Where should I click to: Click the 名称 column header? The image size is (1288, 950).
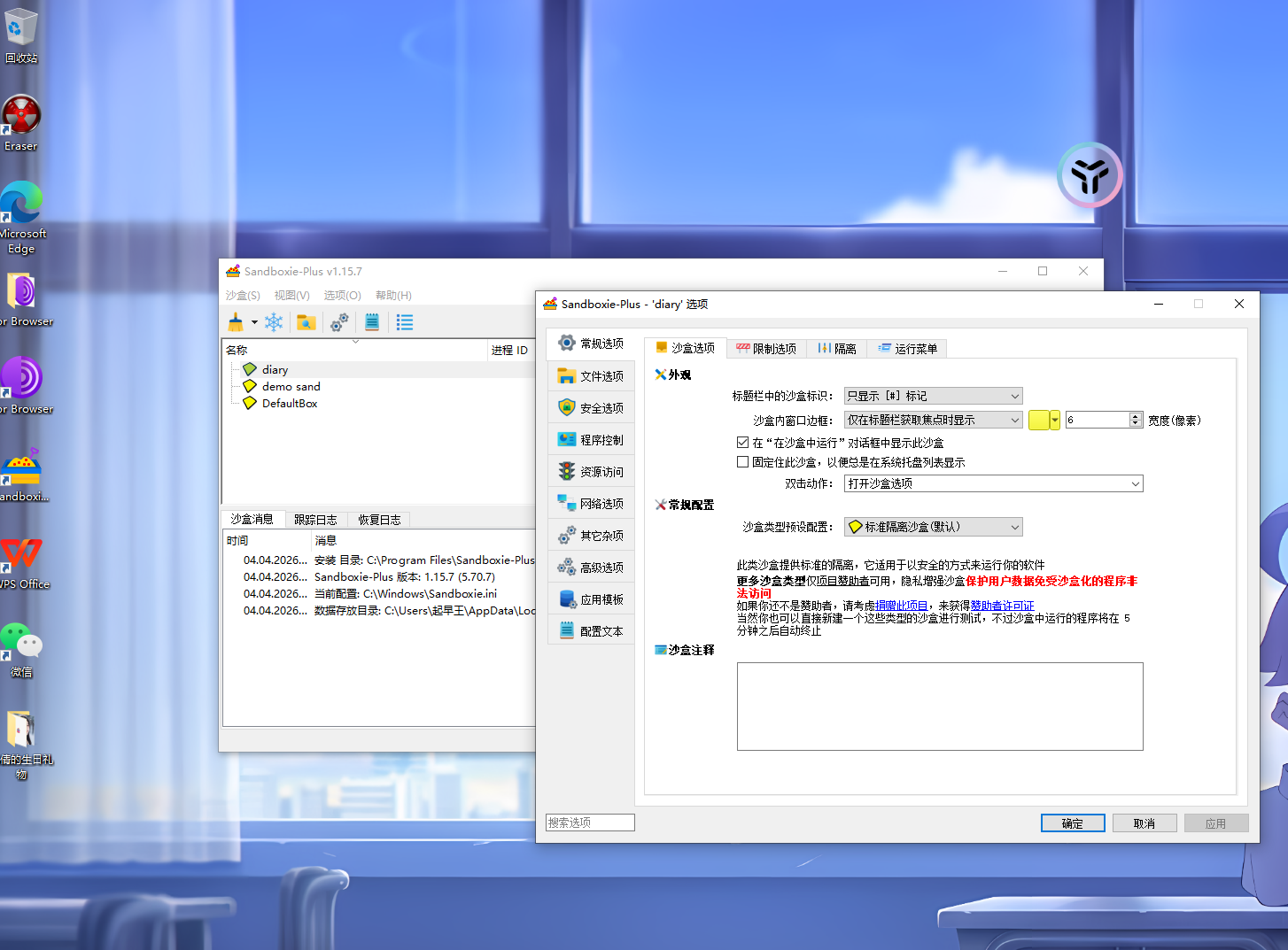click(x=355, y=351)
